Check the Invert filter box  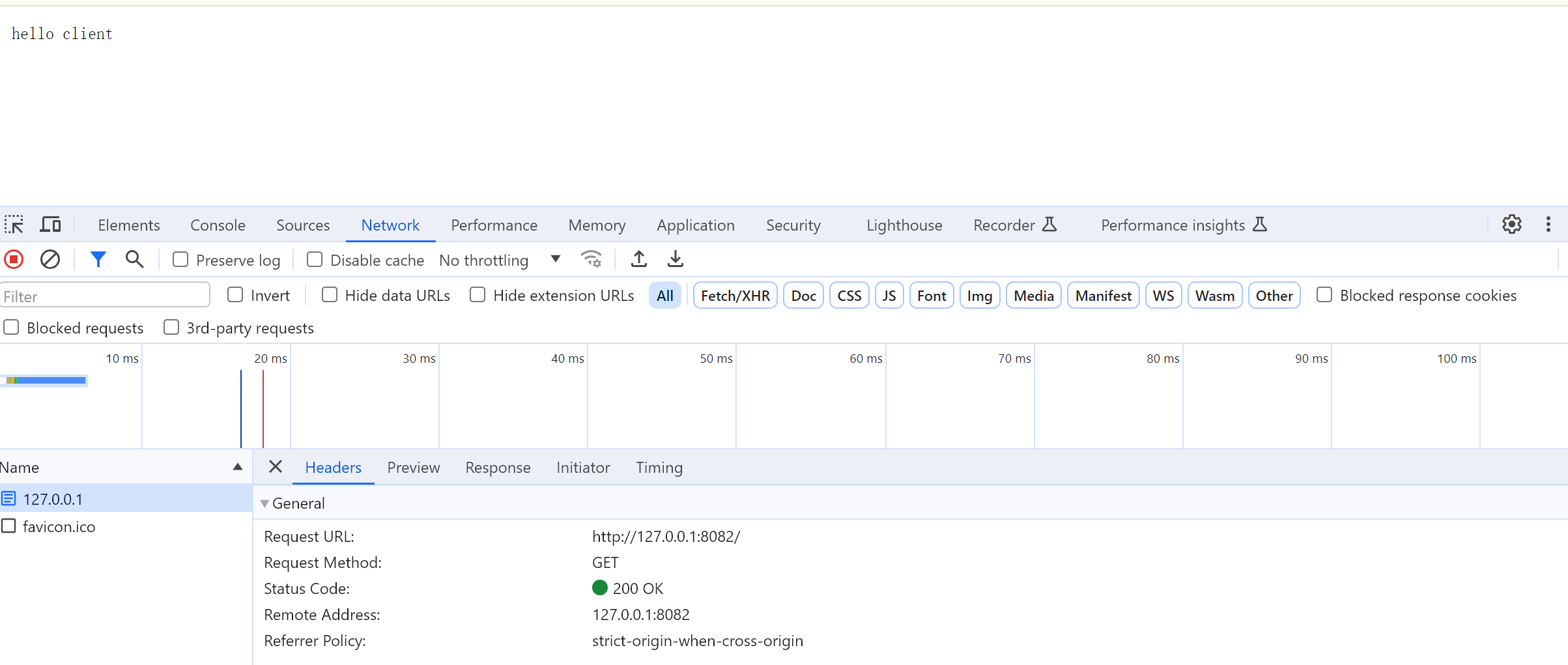pos(235,295)
